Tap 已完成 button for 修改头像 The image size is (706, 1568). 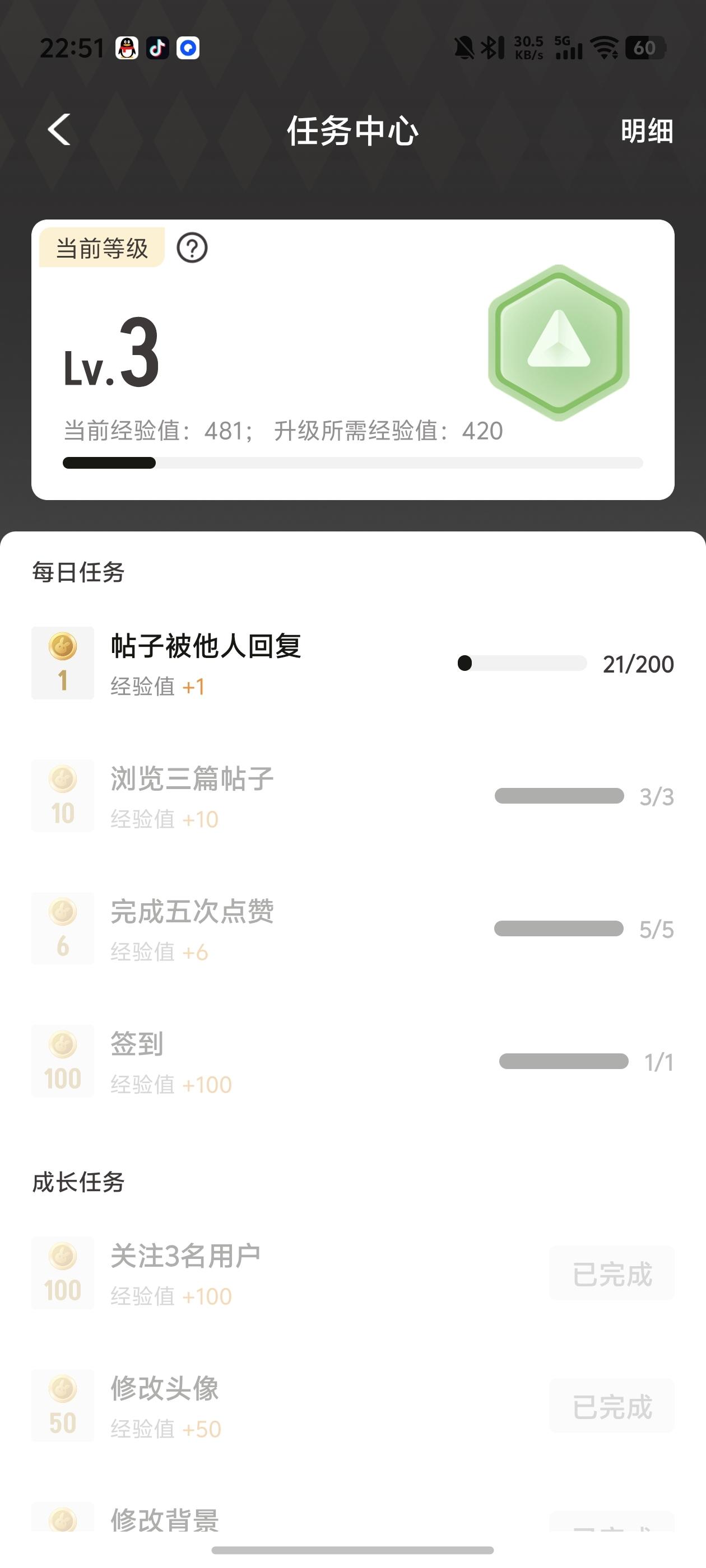click(611, 1406)
